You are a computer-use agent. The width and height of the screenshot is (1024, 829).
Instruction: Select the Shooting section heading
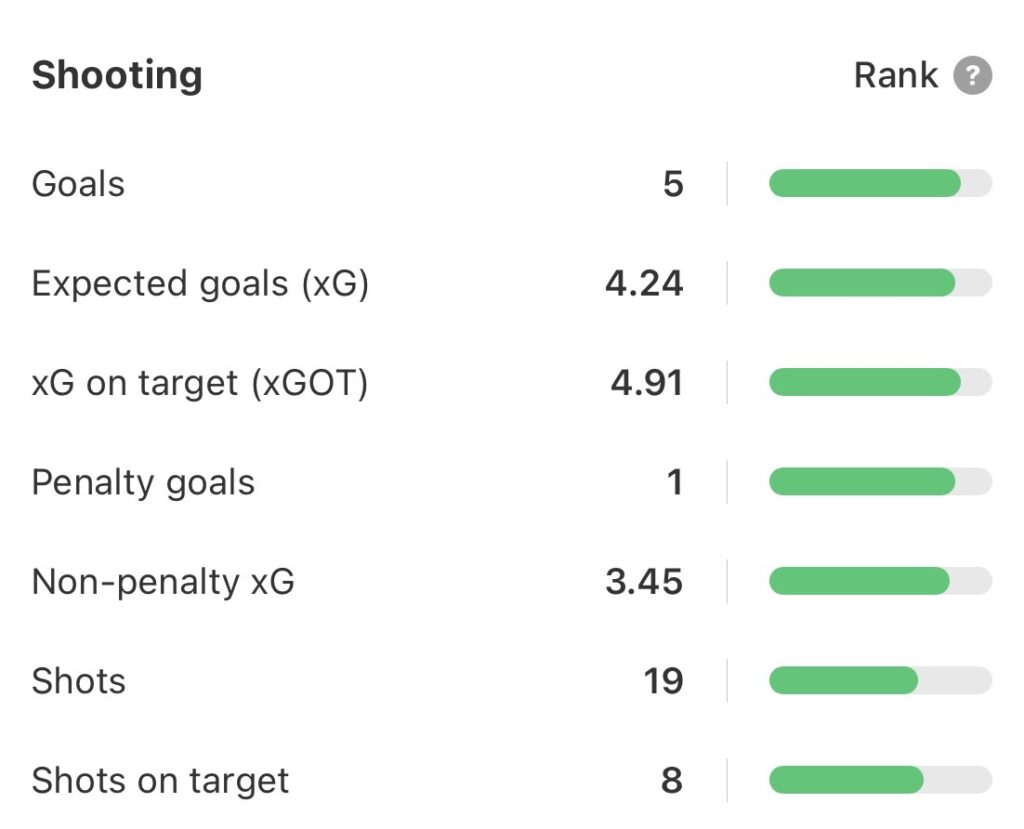coord(117,76)
